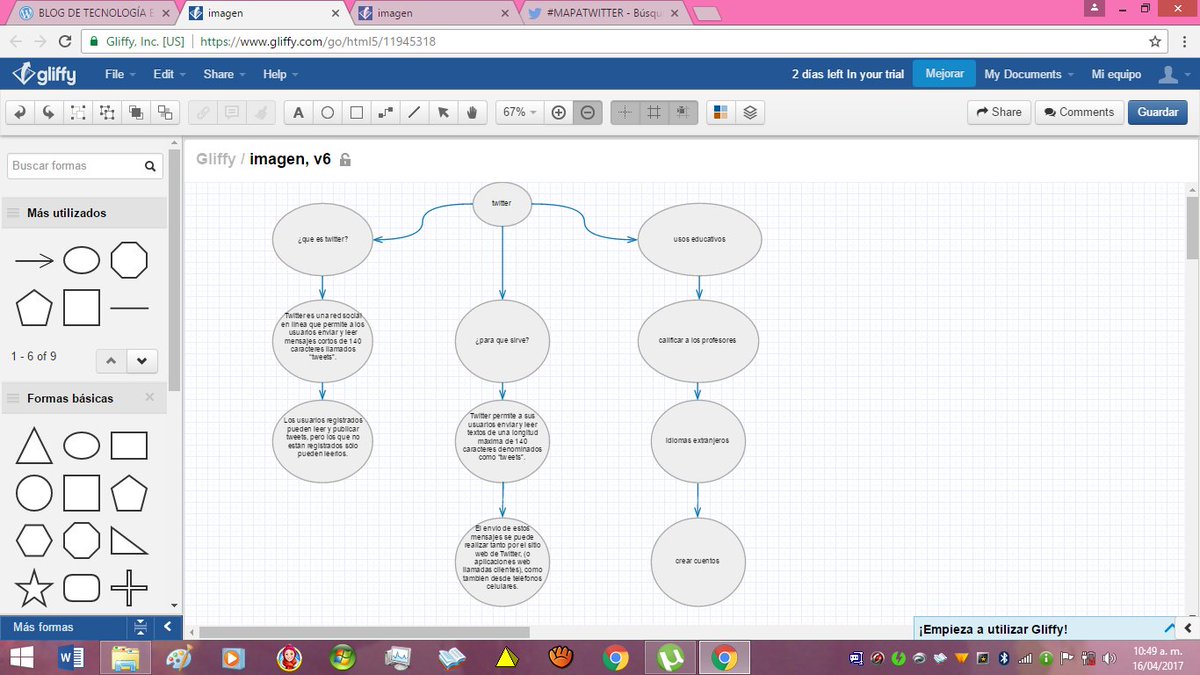The width and height of the screenshot is (1200, 675).
Task: Select the Text tool (A icon)
Action: pos(298,112)
